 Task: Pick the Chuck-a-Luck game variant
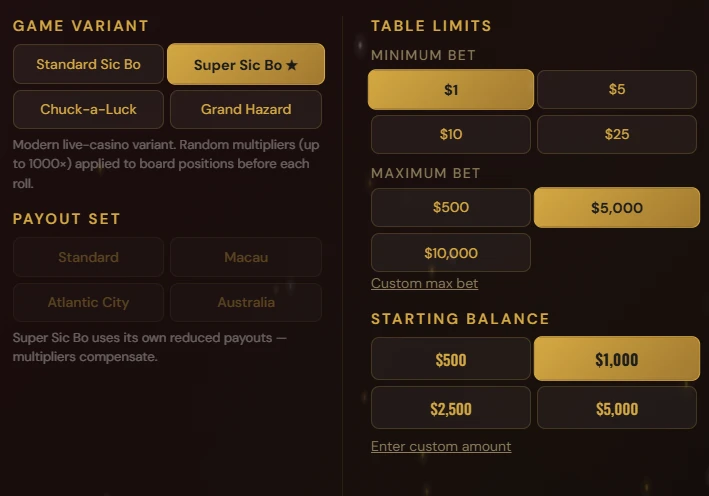(88, 109)
